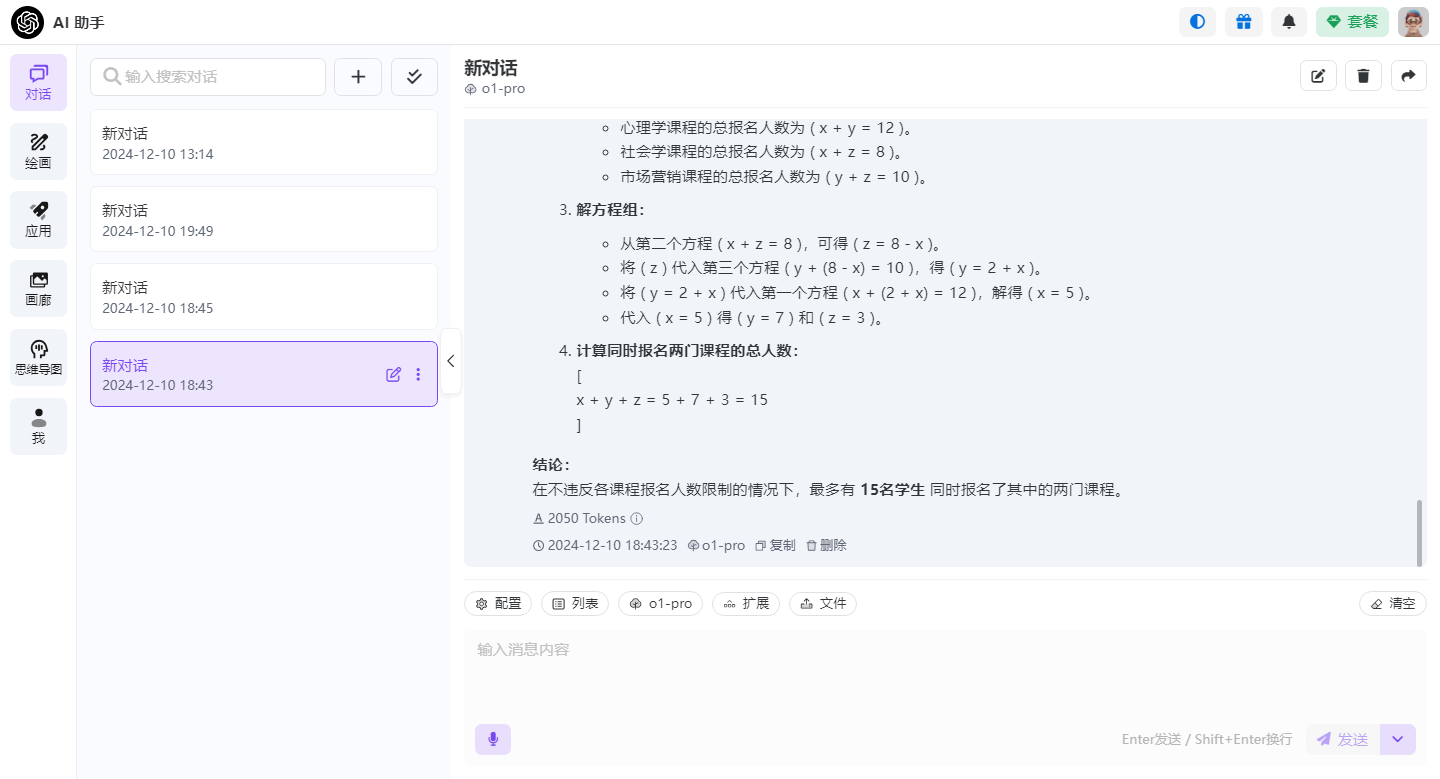The image size is (1440, 779).
Task: Click the 复制 link under the message
Action: [775, 545]
